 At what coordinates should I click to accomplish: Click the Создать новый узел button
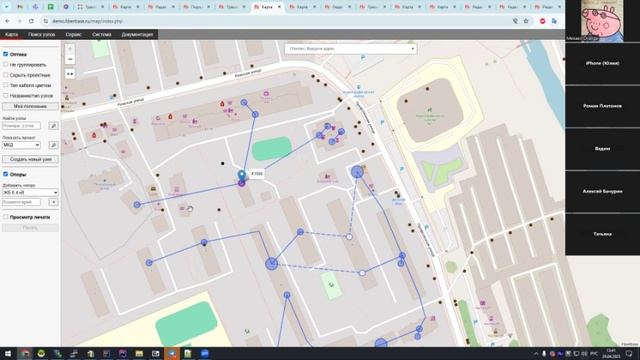tap(30, 159)
